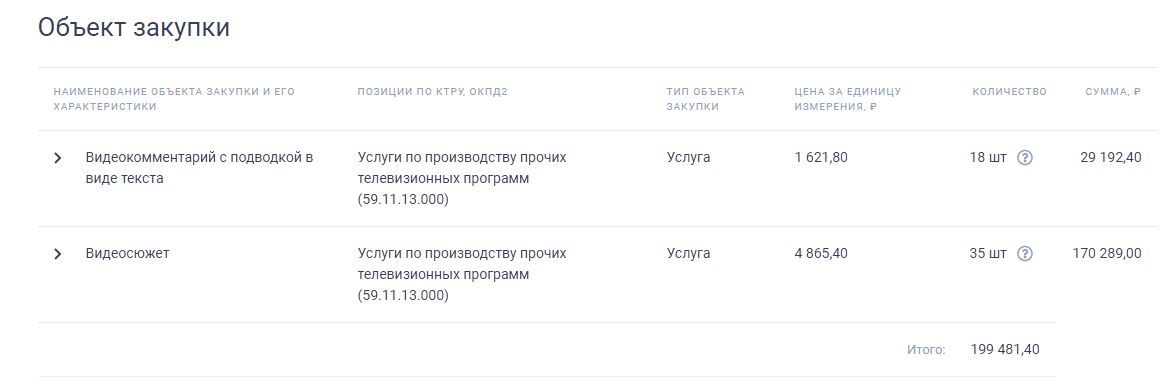Open help icon next to 18 шт
Screen dimensions: 1165x392
point(1025,157)
